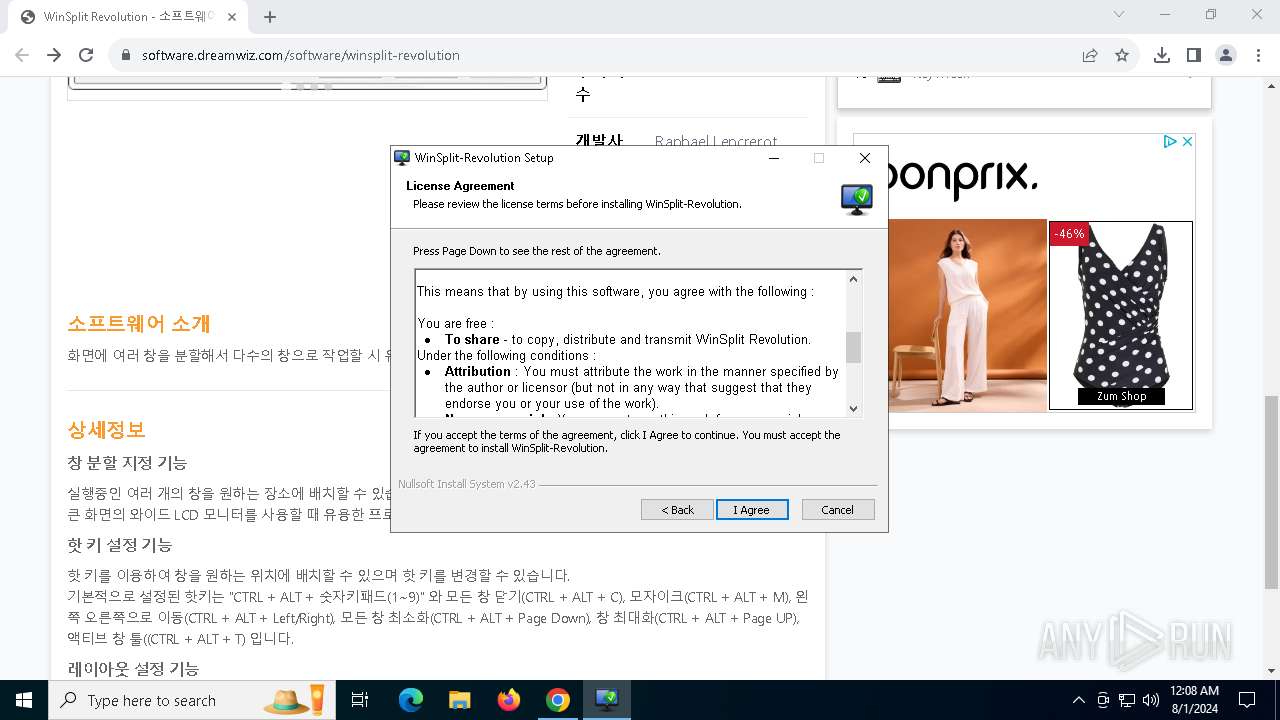Click the AdChoices icon
The width and height of the screenshot is (1280, 720).
pyautogui.click(x=1170, y=142)
